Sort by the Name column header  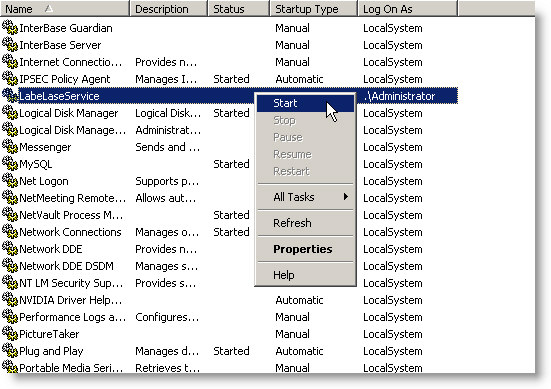click(65, 8)
